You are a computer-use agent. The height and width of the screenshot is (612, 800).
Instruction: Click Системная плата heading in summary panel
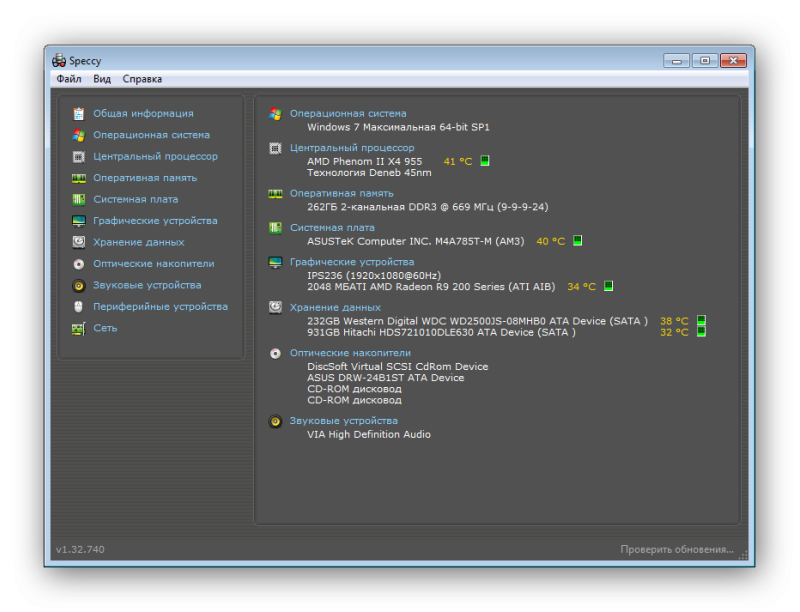tap(332, 227)
